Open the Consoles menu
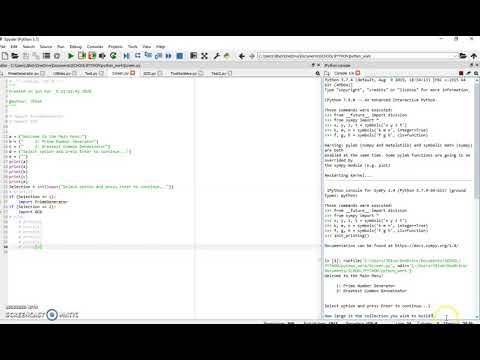The height and width of the screenshot is (360, 480). click(x=95, y=47)
